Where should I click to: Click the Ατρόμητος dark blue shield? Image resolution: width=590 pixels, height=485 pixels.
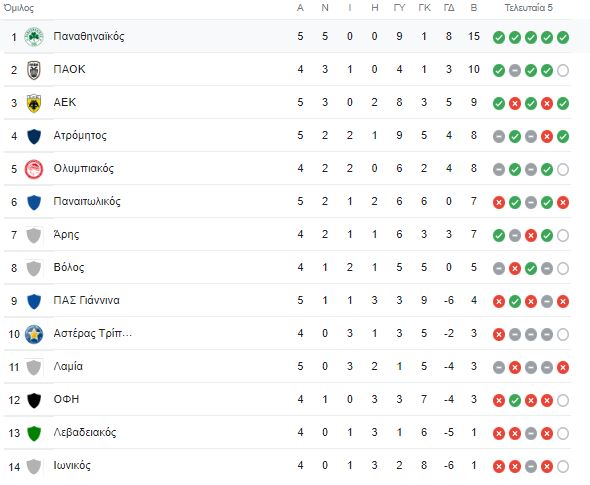click(x=34, y=136)
